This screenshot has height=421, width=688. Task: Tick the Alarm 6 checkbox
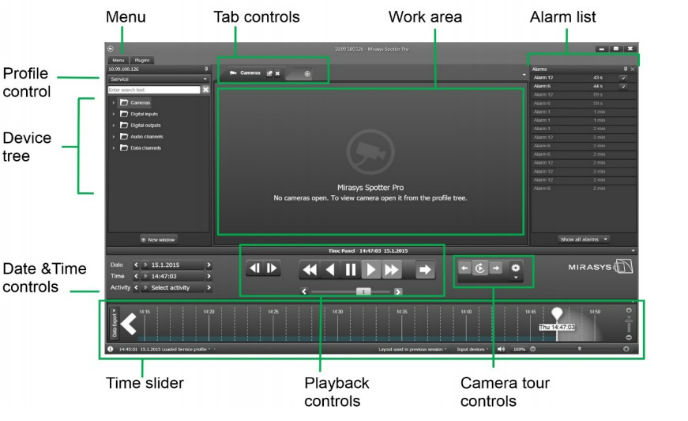coord(623,86)
